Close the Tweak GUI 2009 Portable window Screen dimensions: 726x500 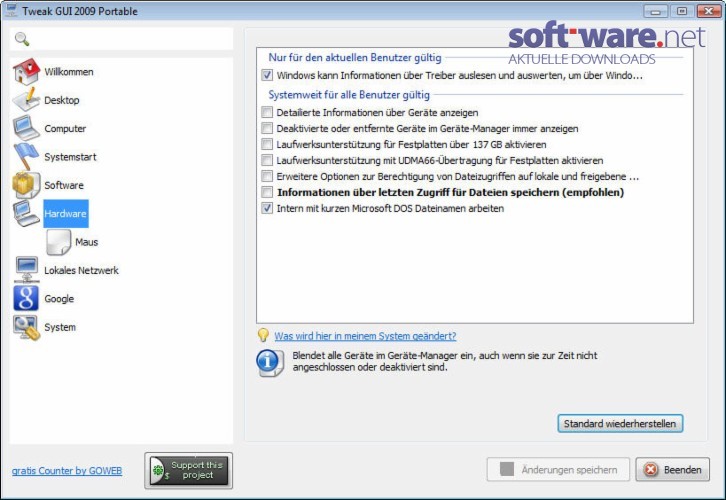coord(708,11)
